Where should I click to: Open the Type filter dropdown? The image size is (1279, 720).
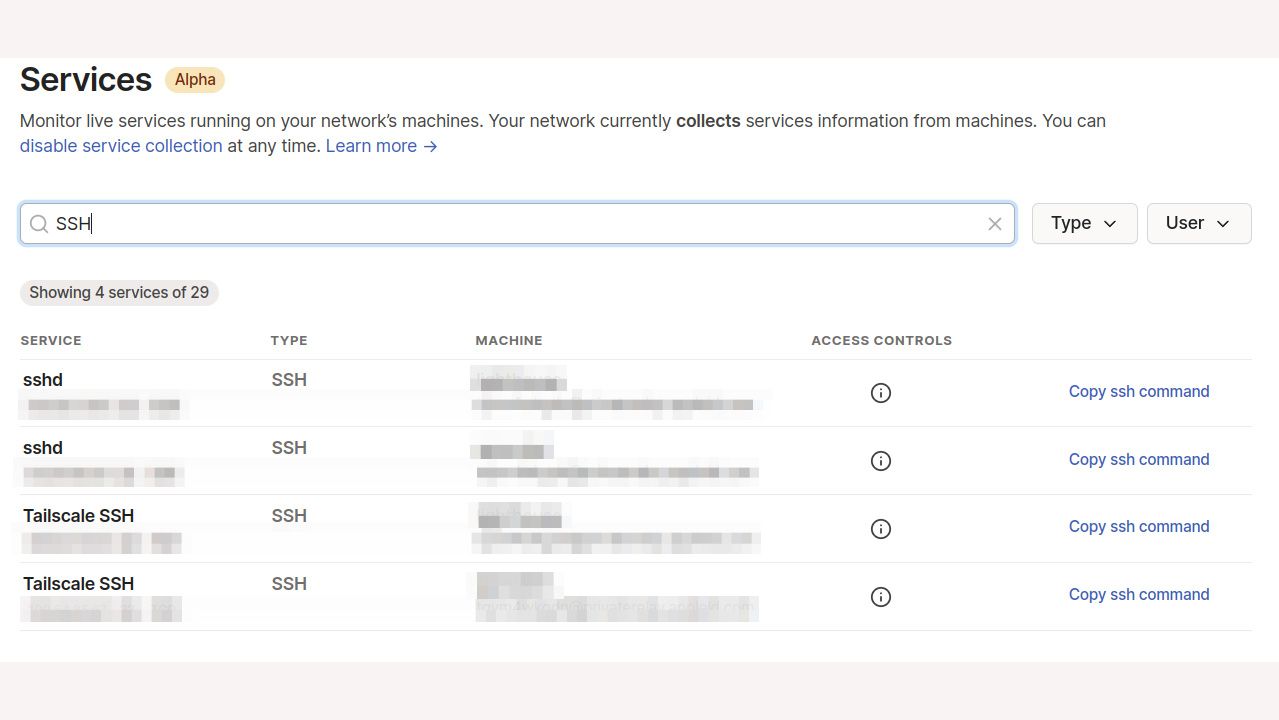coord(1084,223)
